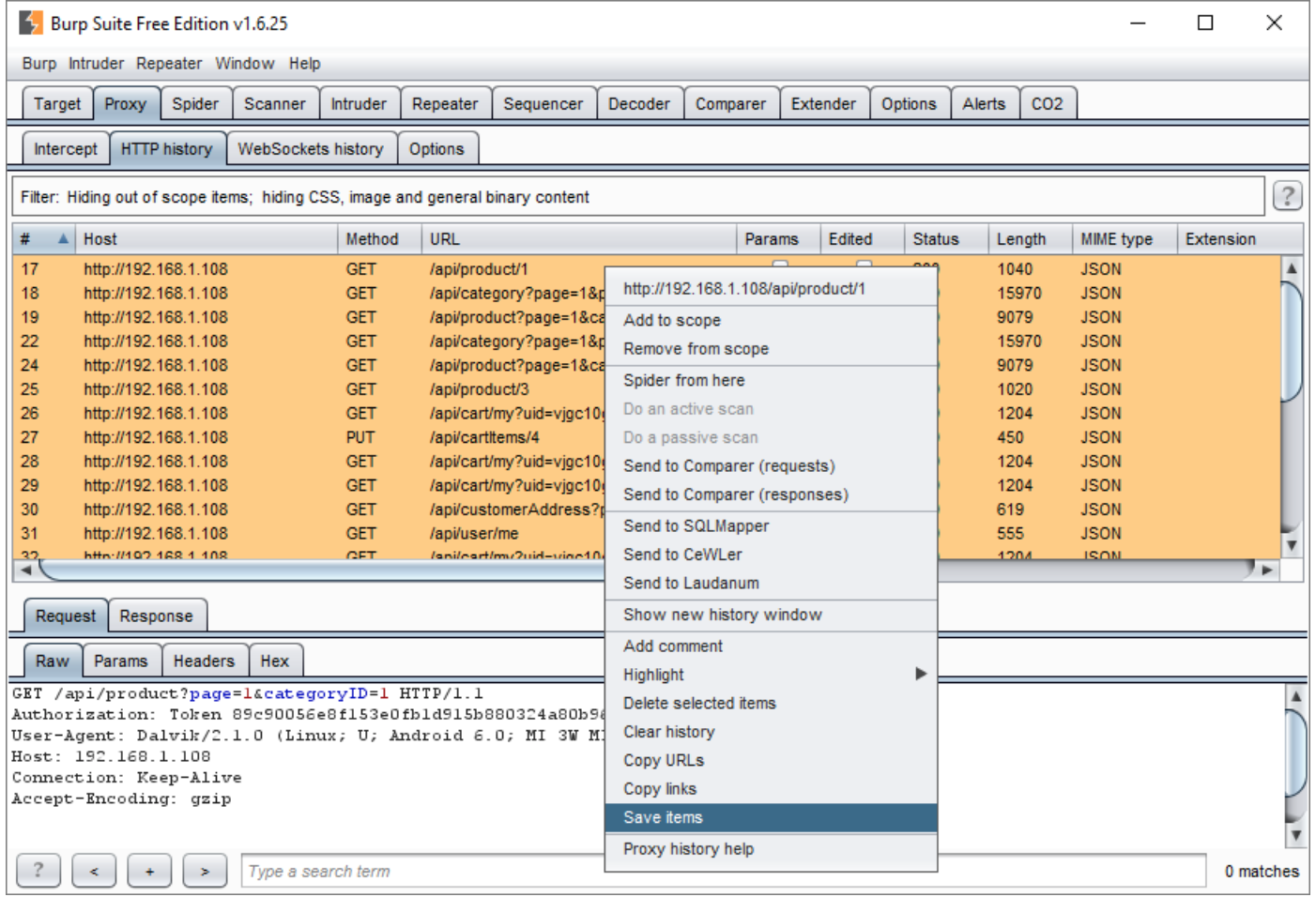Open the Repeater menu in menu bar
Image resolution: width=1316 pixels, height=897 pixels.
(169, 63)
